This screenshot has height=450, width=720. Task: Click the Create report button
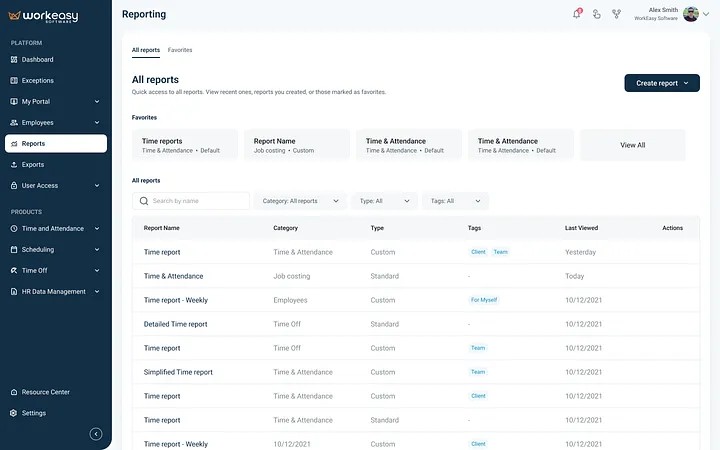coord(662,83)
